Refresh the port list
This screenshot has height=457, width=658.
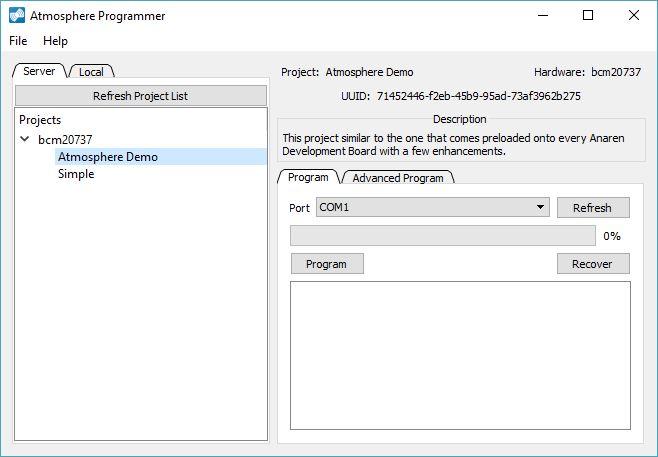point(592,208)
